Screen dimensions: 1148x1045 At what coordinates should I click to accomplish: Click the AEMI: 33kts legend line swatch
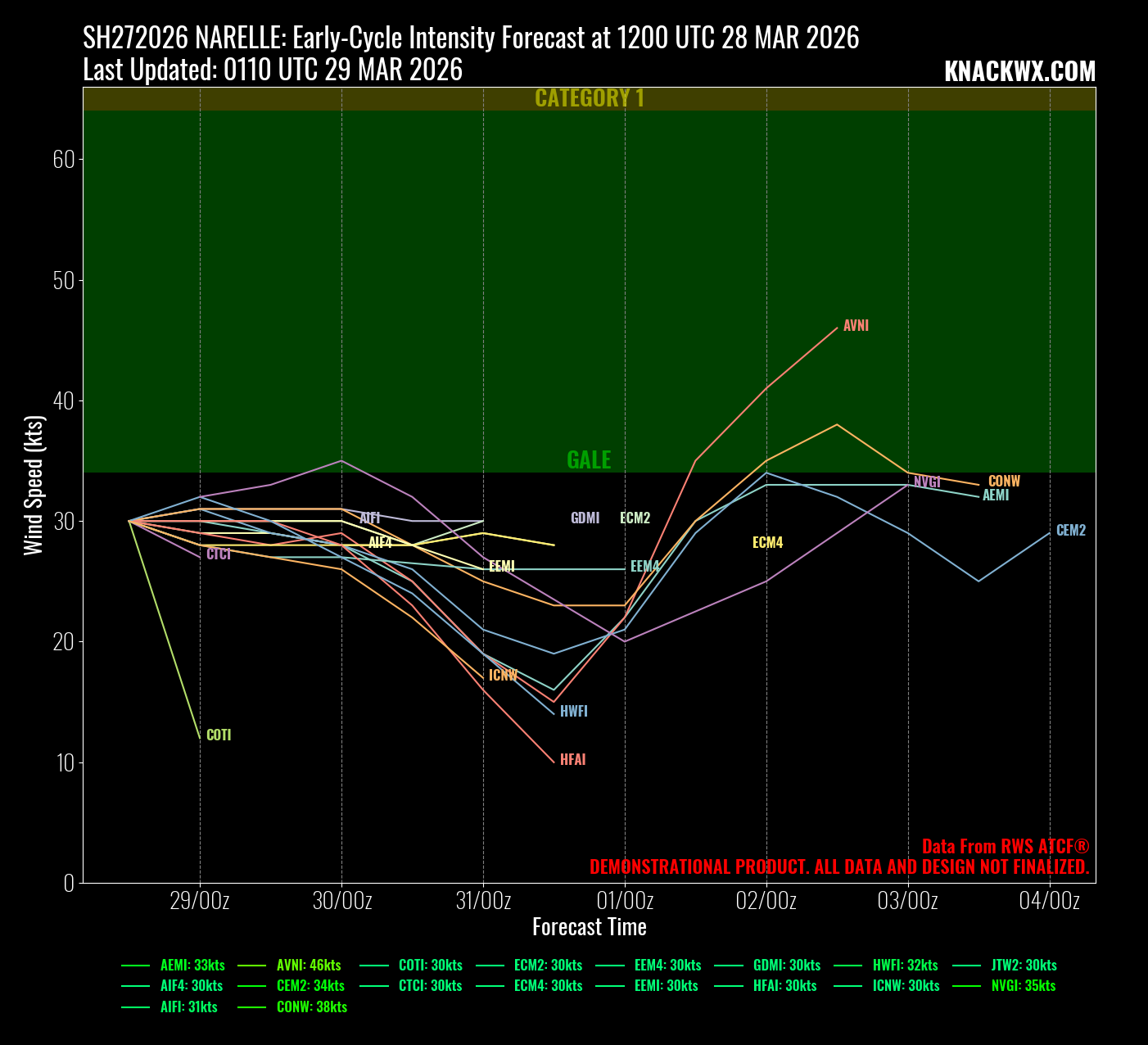coord(135,966)
